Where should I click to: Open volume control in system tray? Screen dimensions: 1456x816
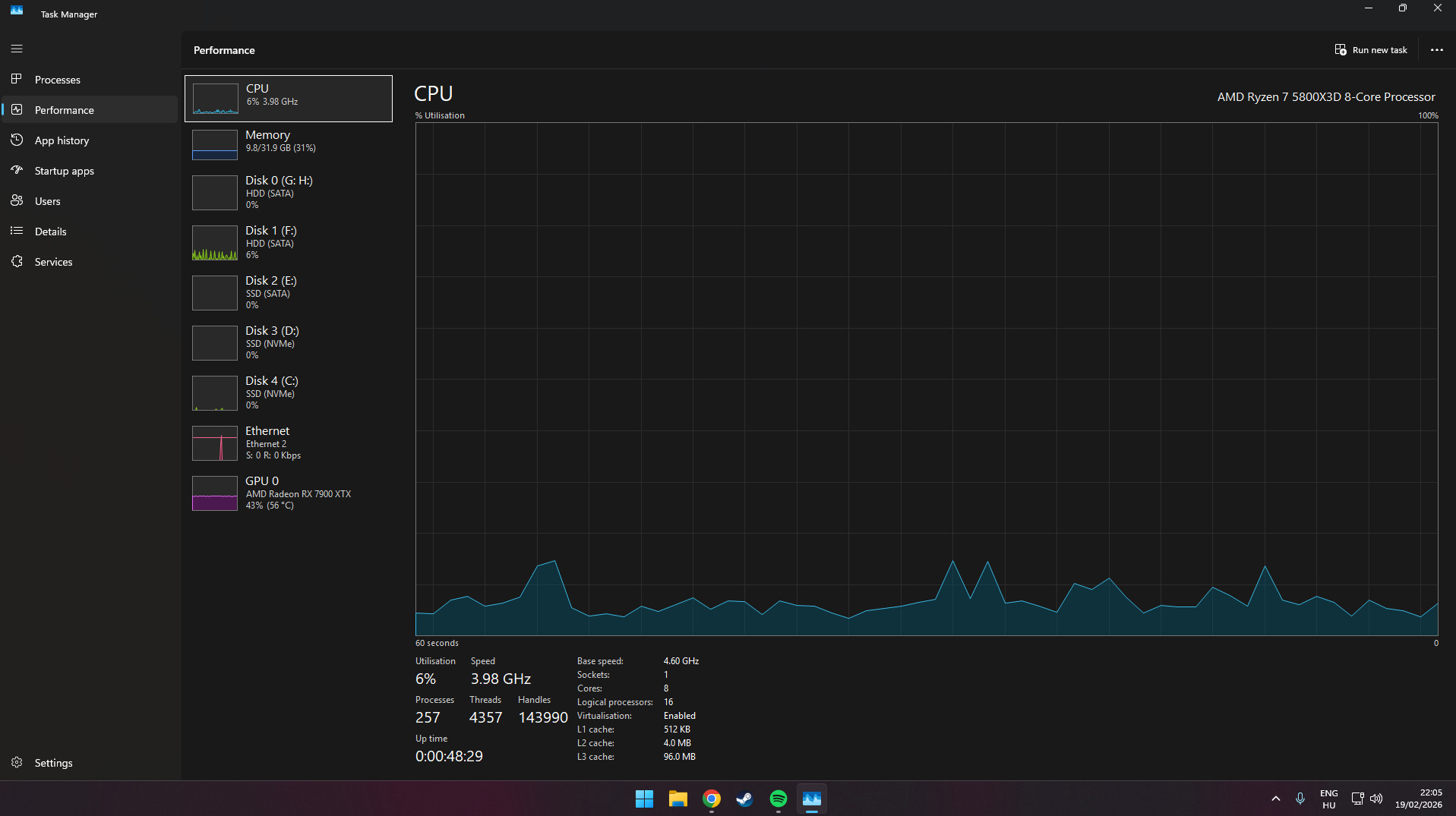1375,799
